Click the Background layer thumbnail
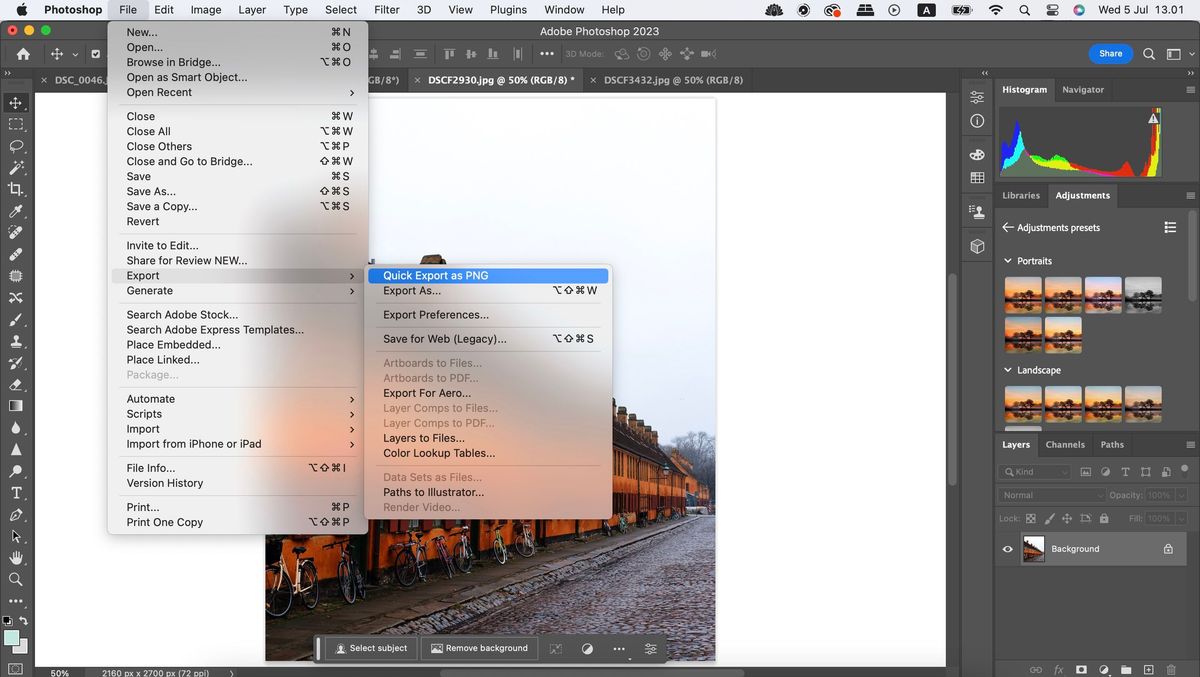This screenshot has width=1200, height=677. pos(1033,549)
